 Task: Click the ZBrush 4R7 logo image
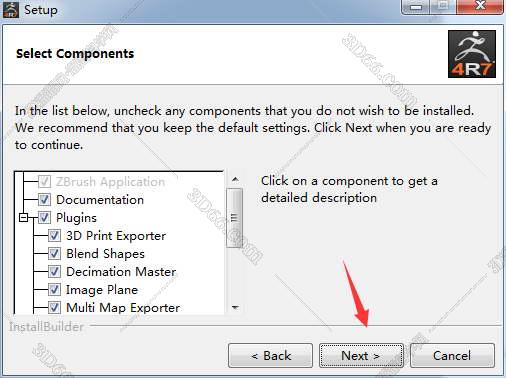point(472,54)
